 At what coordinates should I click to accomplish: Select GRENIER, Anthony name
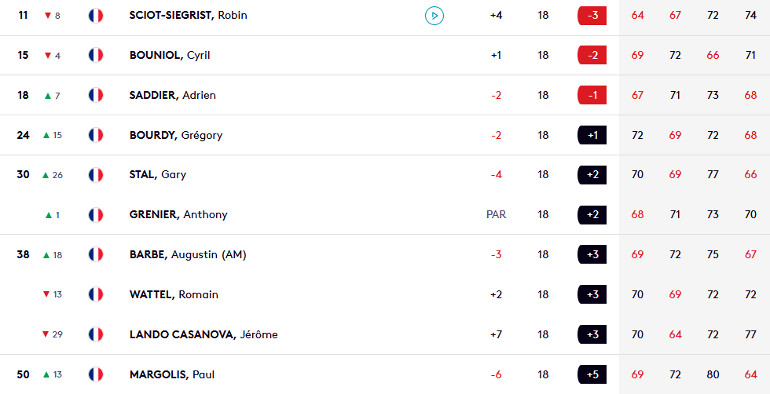[x=178, y=215]
